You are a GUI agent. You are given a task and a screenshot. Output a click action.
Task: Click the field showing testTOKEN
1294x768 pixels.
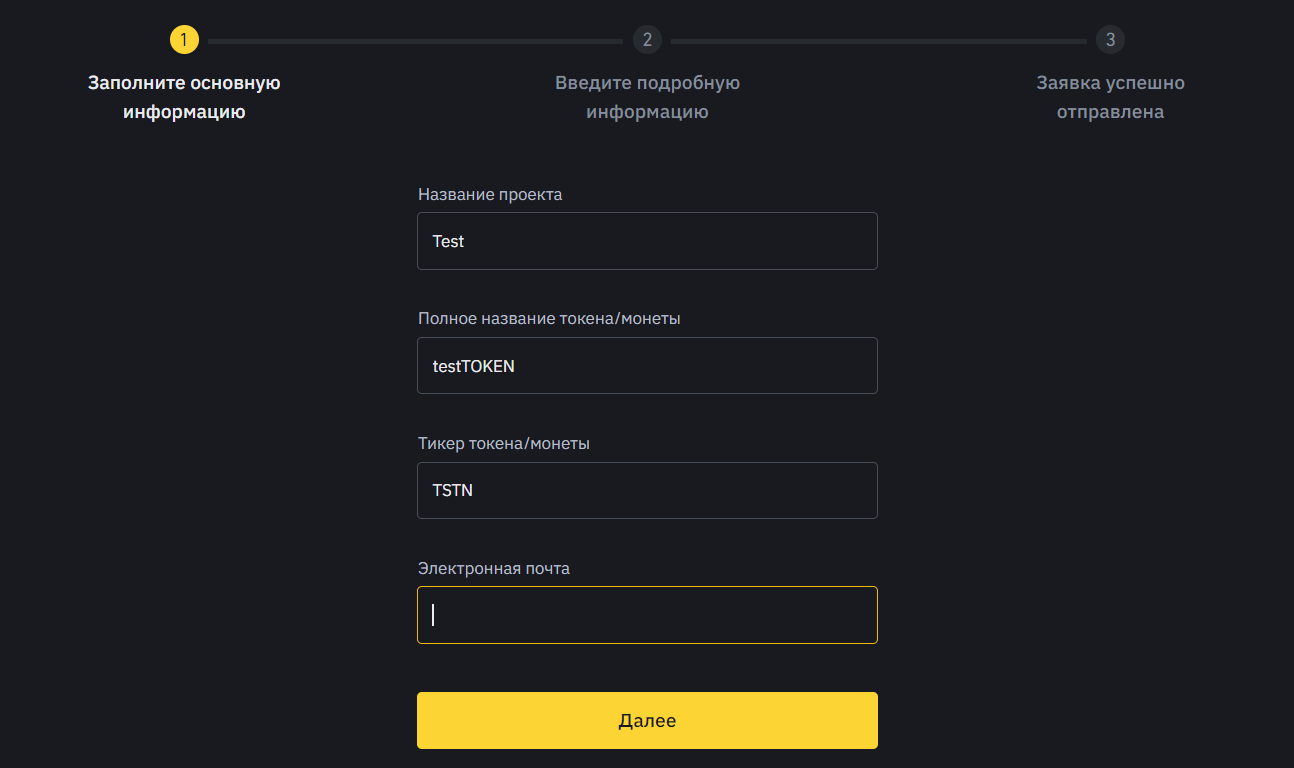pos(647,365)
